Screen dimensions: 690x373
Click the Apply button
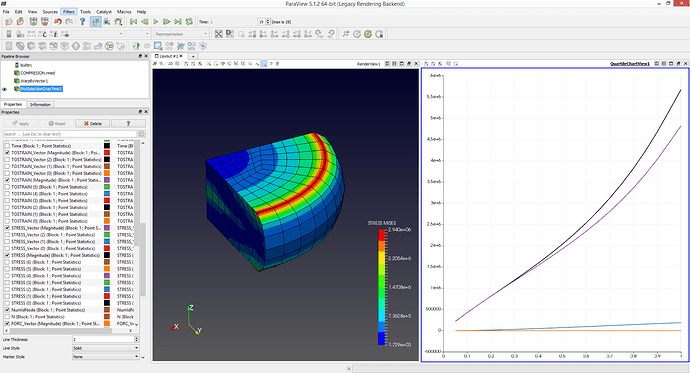click(21, 124)
